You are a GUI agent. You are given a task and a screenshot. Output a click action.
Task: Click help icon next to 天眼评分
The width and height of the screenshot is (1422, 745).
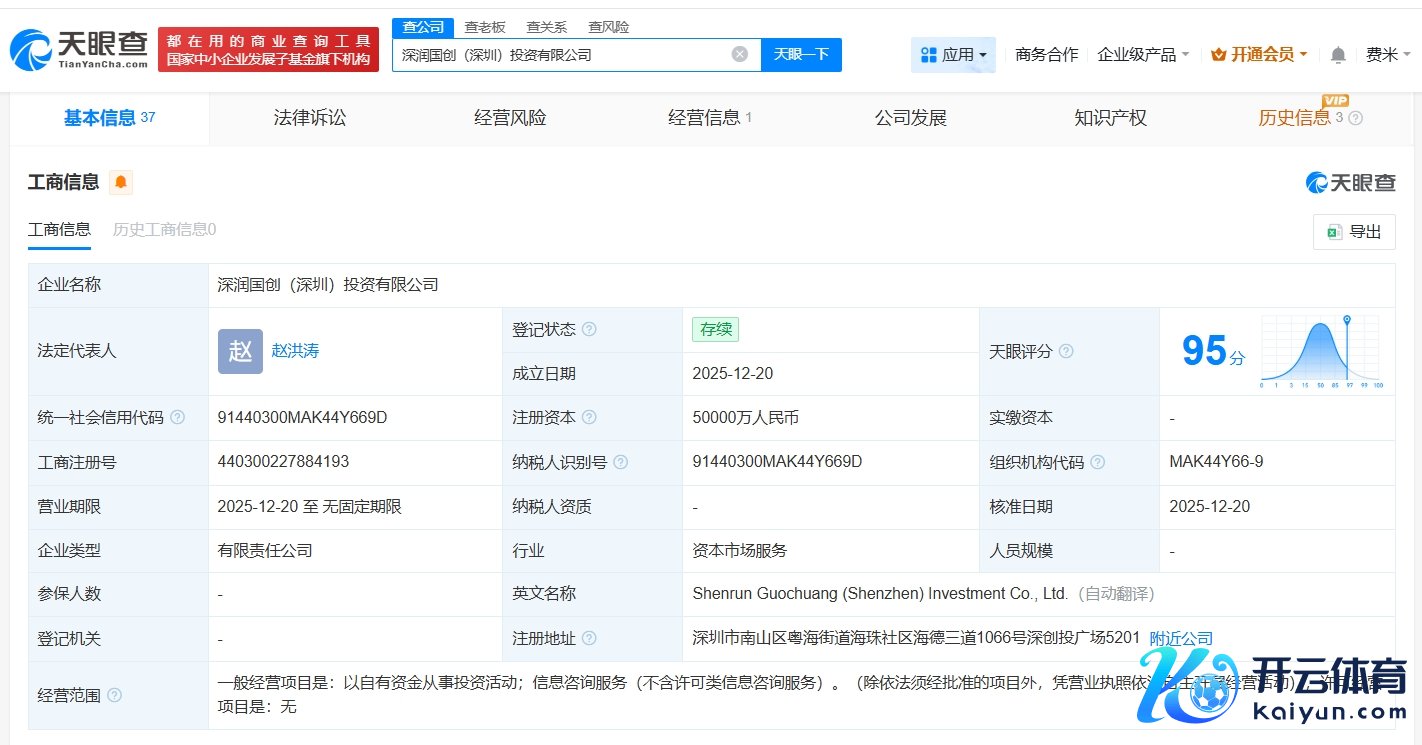[x=1066, y=352]
